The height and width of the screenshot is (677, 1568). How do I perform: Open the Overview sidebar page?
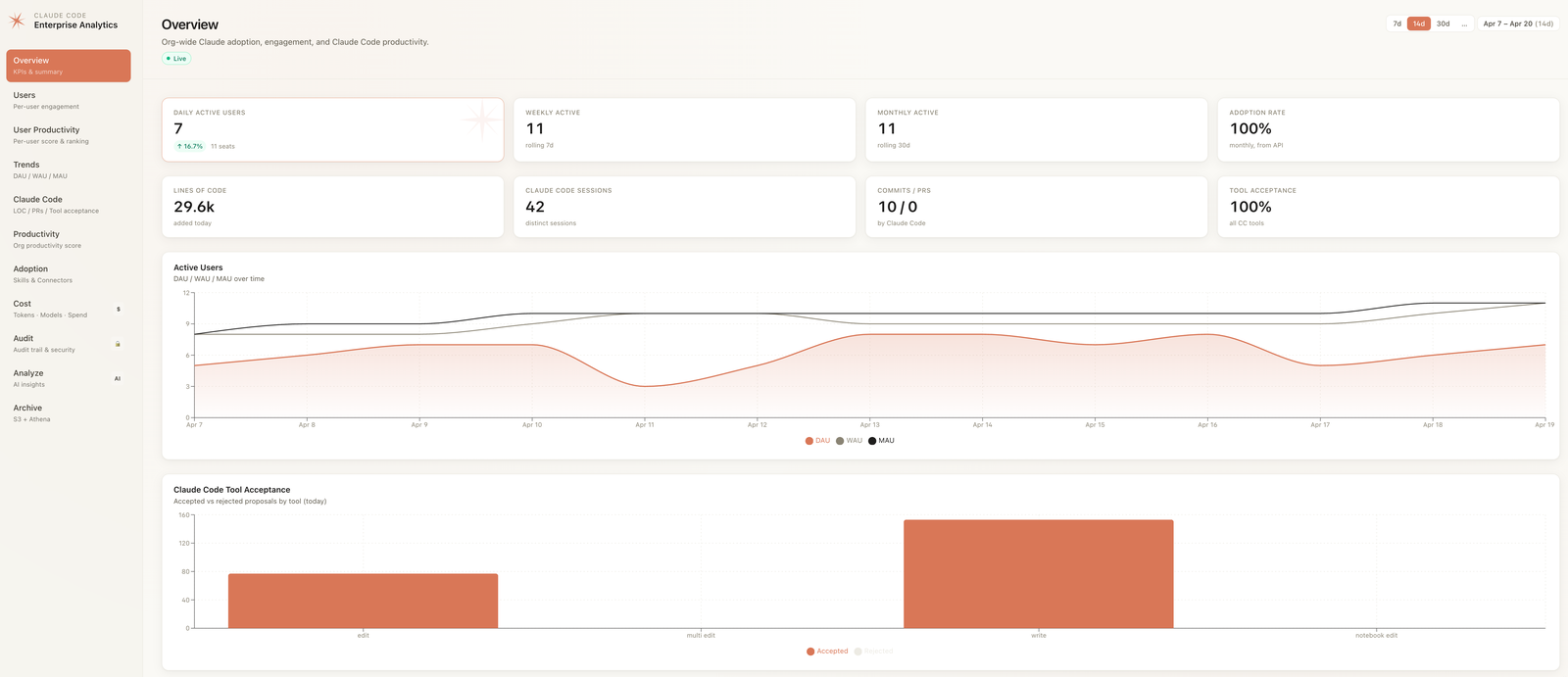point(69,66)
